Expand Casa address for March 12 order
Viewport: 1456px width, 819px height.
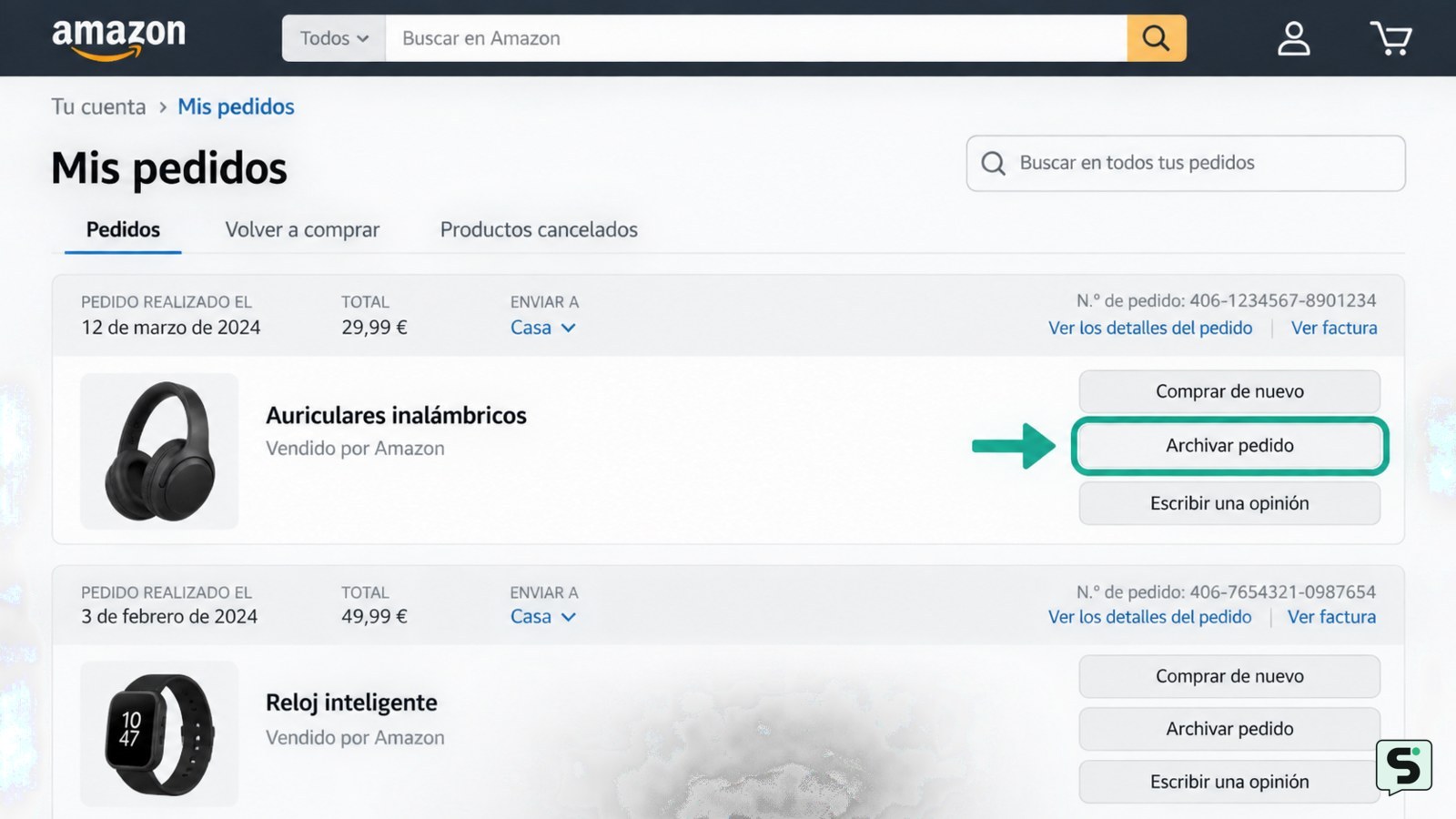(542, 328)
